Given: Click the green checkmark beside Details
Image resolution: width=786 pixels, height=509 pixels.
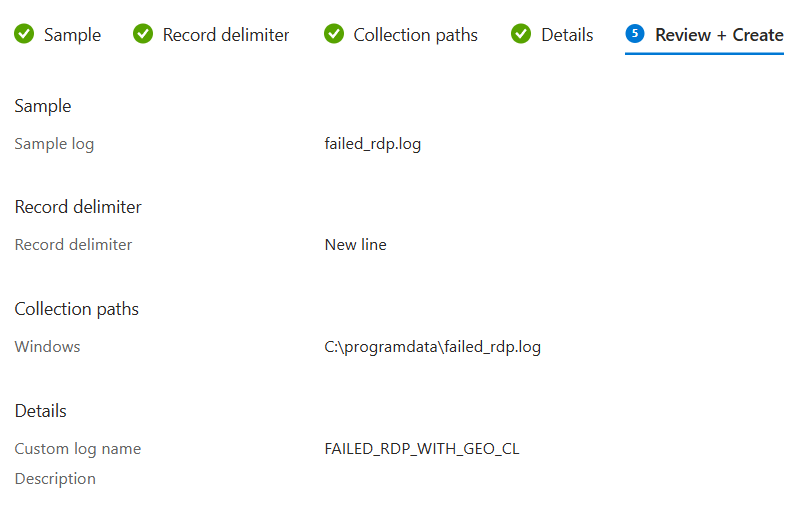Looking at the screenshot, I should [x=521, y=34].
